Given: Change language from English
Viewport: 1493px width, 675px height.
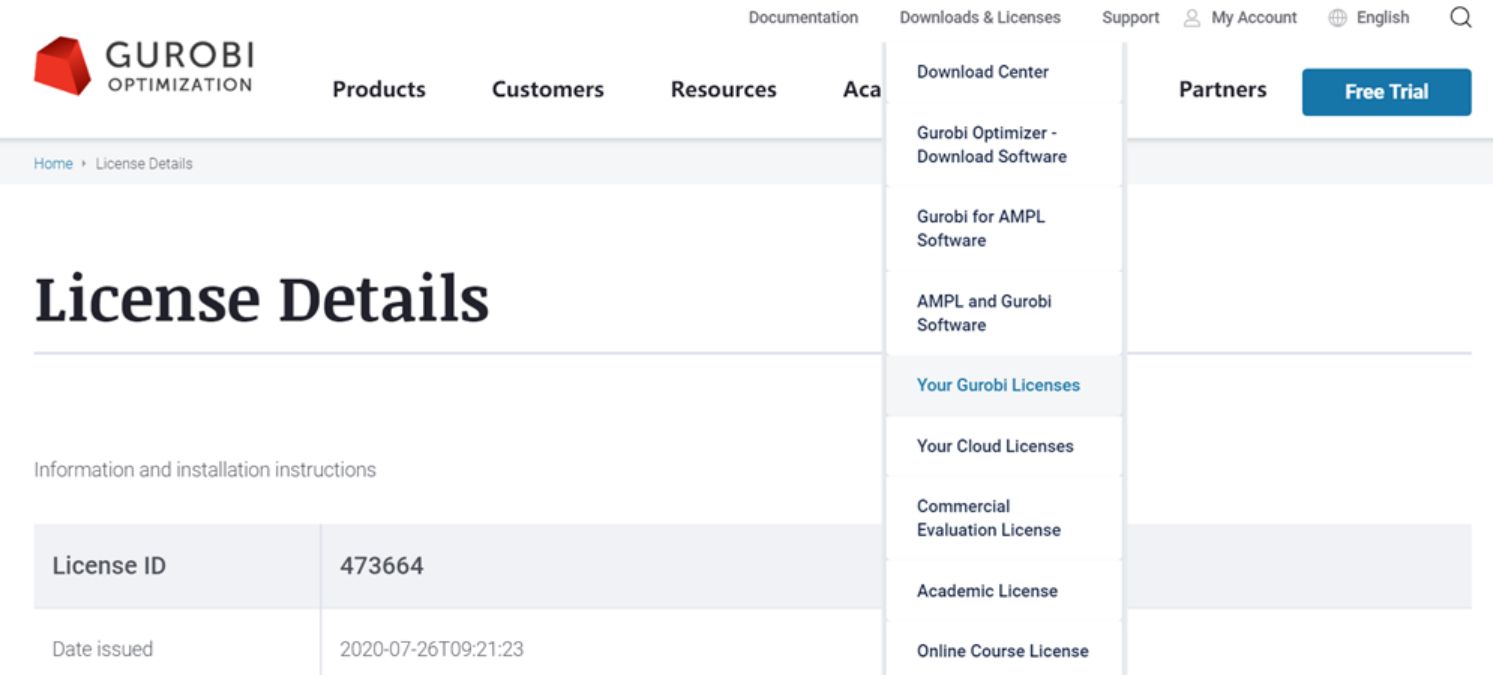Looking at the screenshot, I should click(x=1383, y=18).
